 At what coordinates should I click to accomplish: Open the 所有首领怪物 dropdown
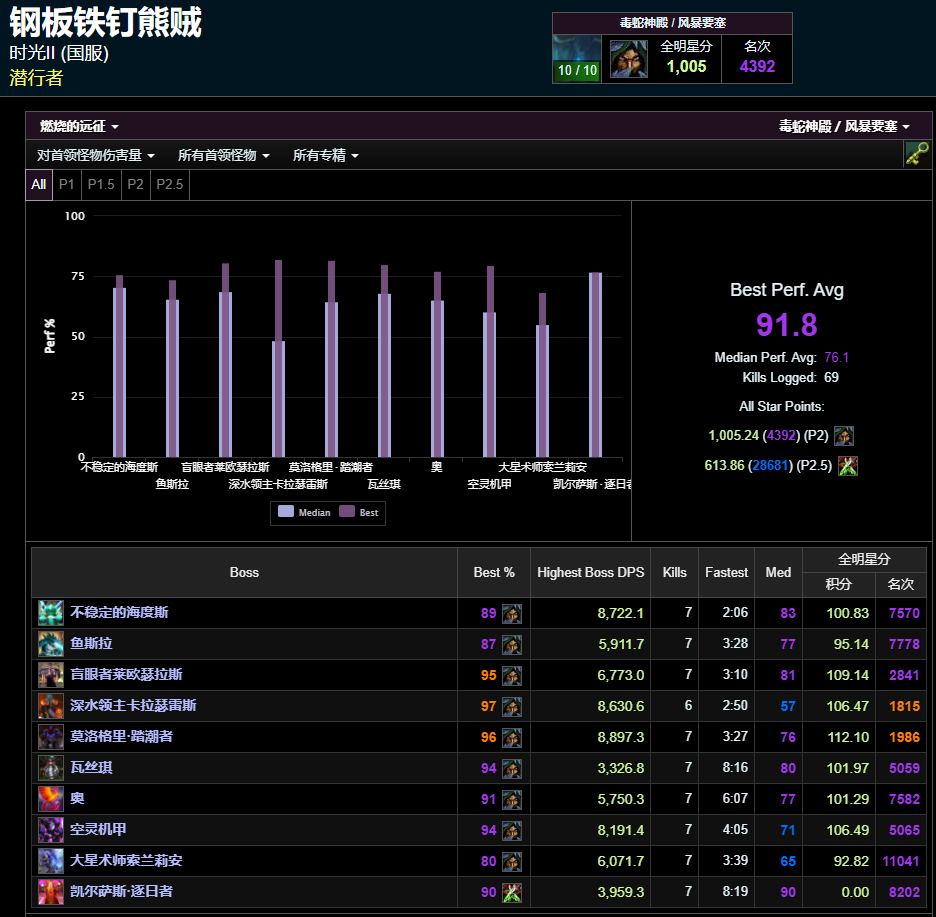click(223, 155)
